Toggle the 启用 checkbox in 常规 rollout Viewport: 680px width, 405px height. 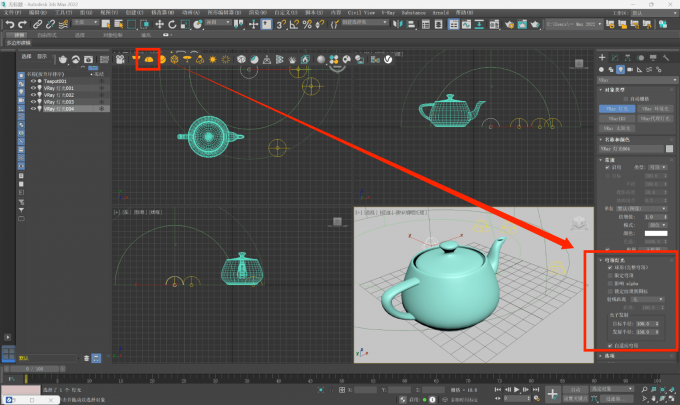click(x=608, y=167)
